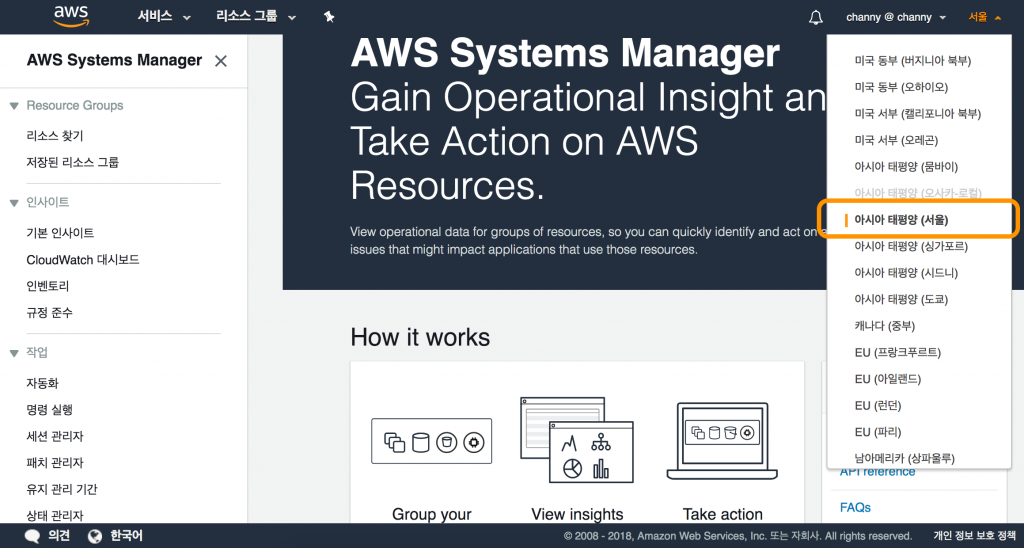This screenshot has height=548, width=1024.
Task: Click 의견 feedback link in footer
Action: click(x=59, y=536)
